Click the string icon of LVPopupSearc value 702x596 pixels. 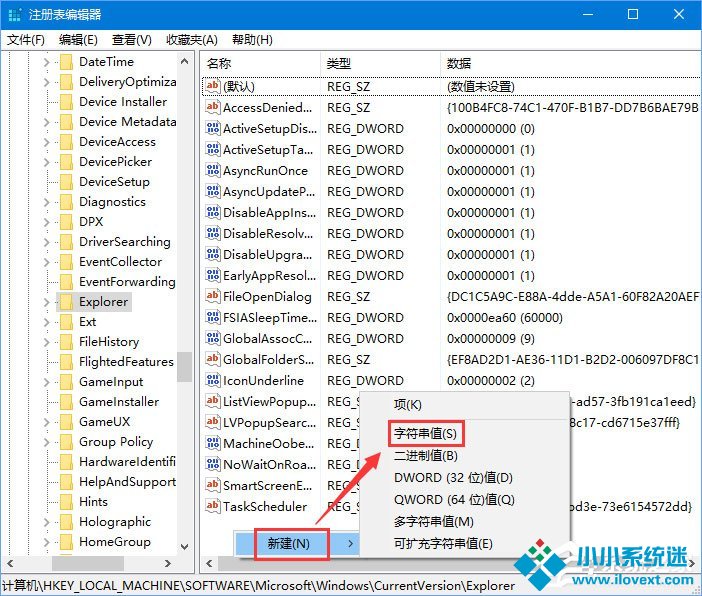coord(212,422)
